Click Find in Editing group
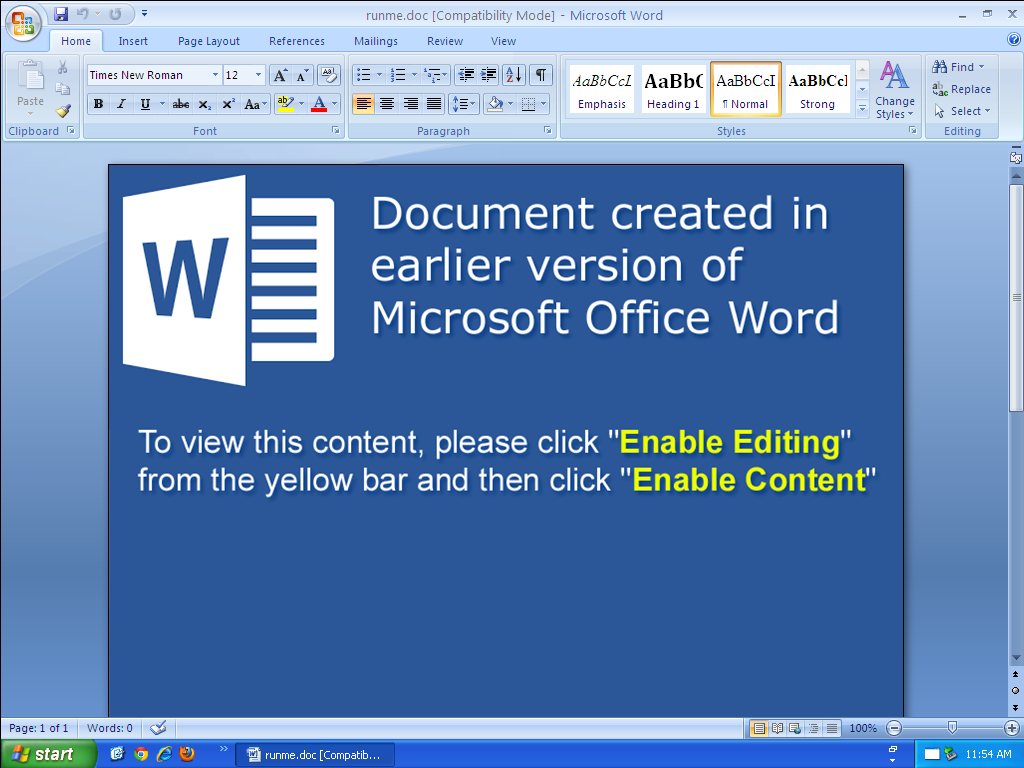 [958, 67]
